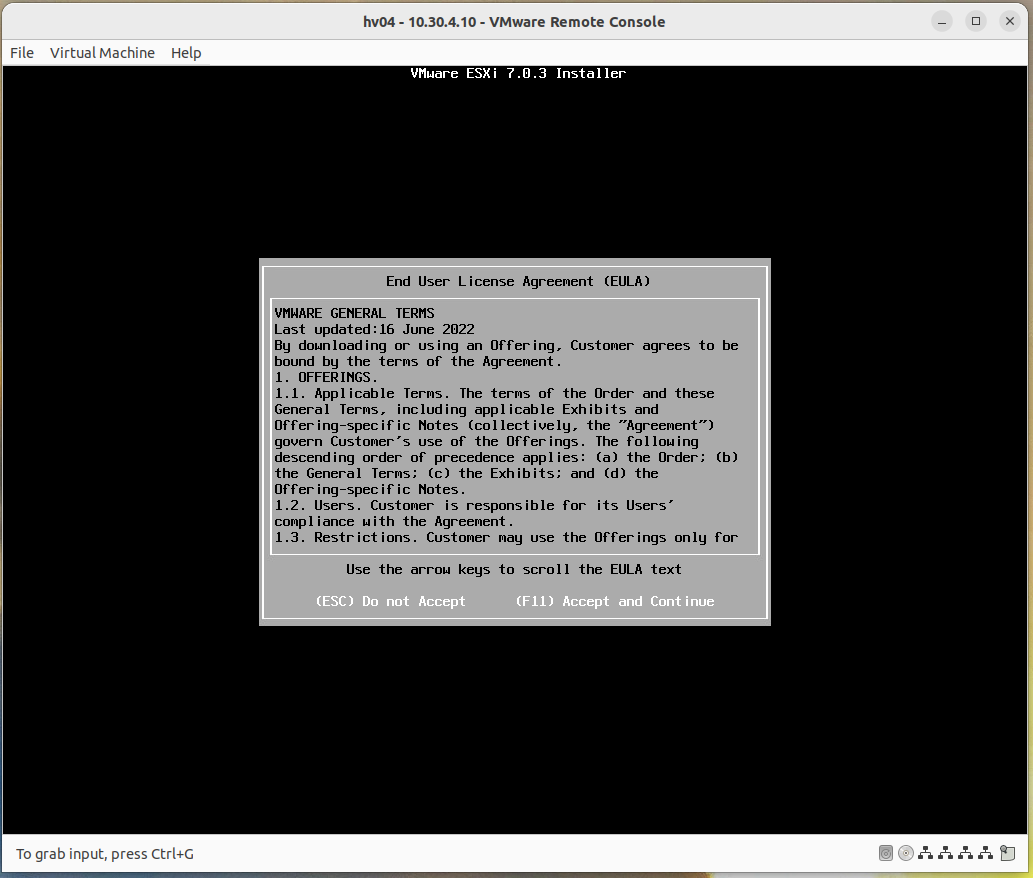The image size is (1033, 878).
Task: Click the pinned note icon in status bar
Action: (x=1007, y=853)
